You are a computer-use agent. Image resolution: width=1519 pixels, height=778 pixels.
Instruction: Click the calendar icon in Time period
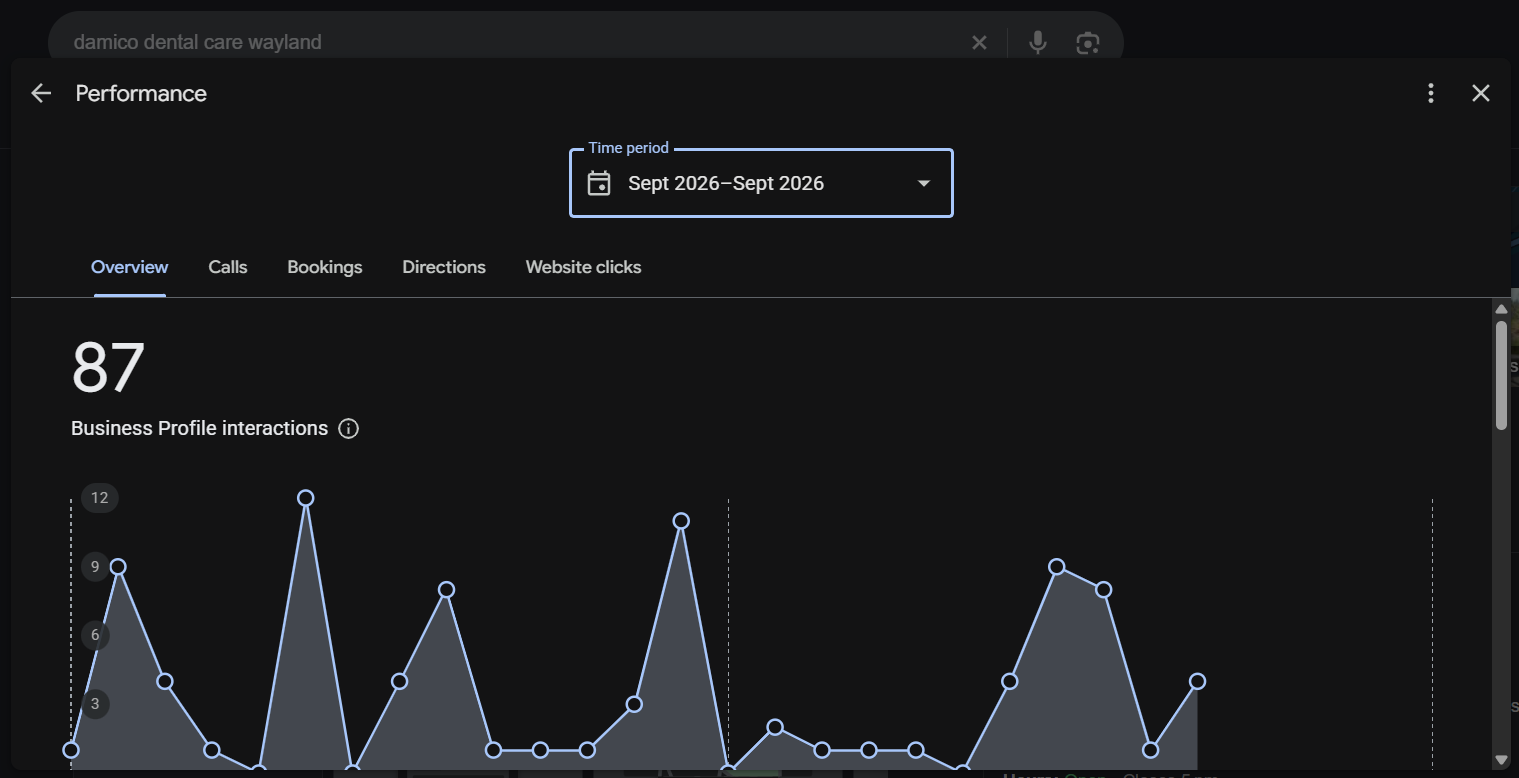599,183
